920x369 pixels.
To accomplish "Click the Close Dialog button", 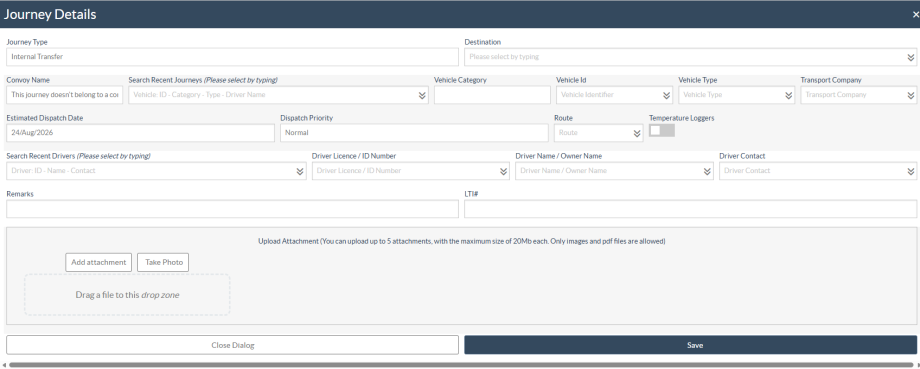I will (x=232, y=345).
